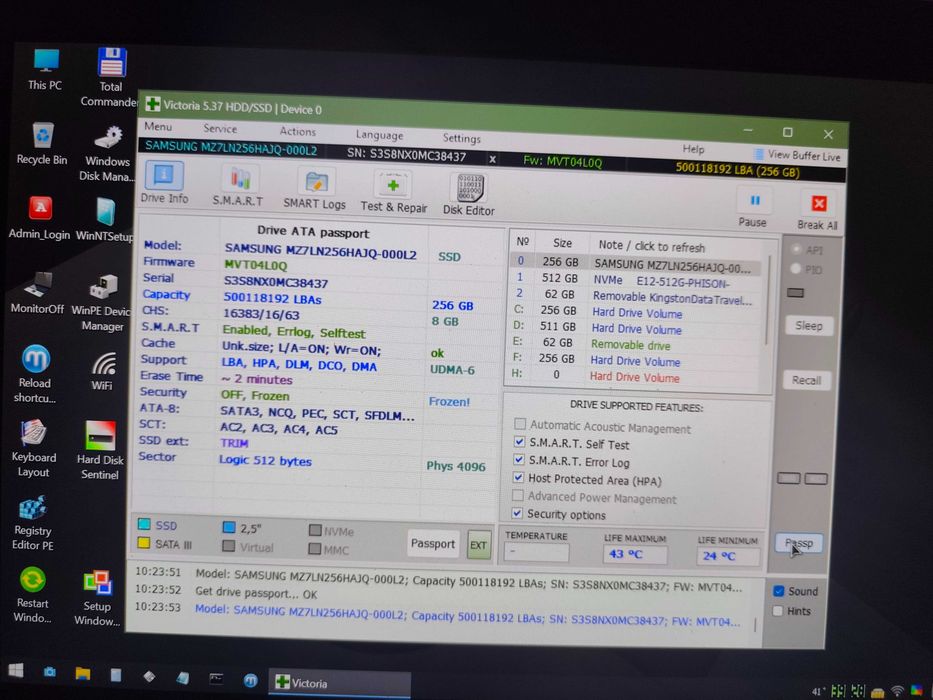The image size is (933, 700).
Task: Select the D: 511 GB Hard Drive Volume
Action: click(635, 328)
